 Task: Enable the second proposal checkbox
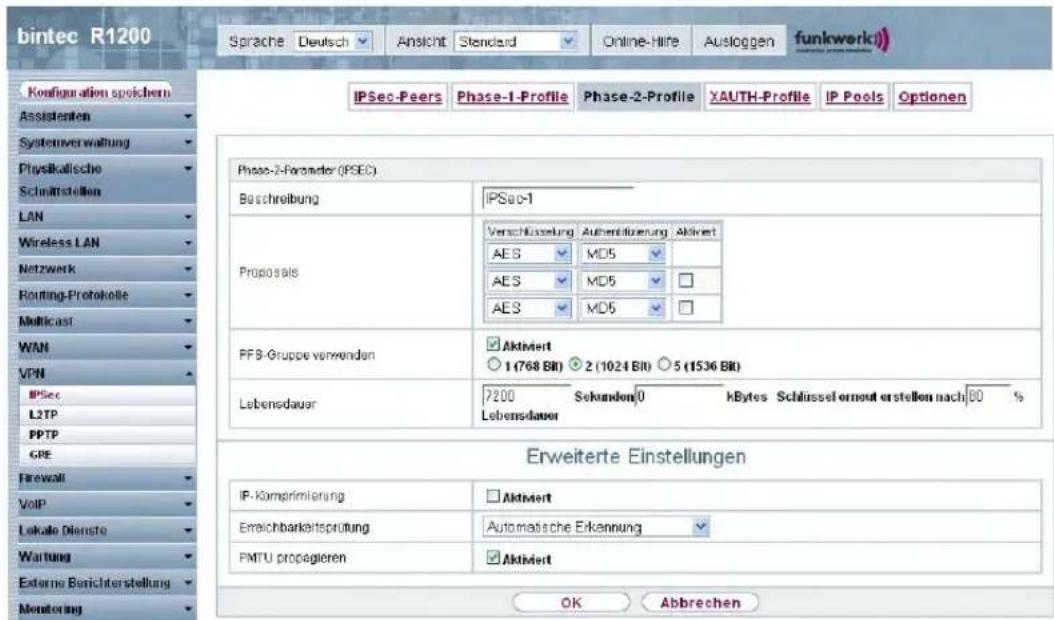point(686,280)
